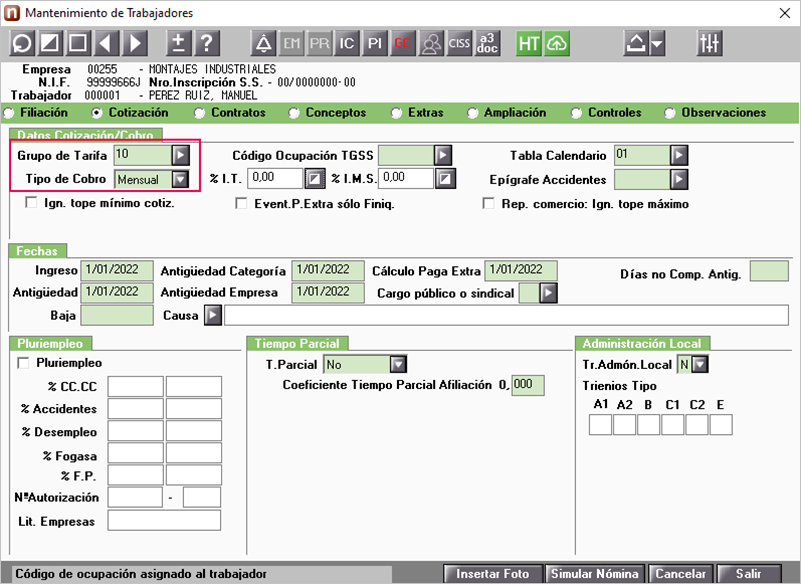Focus the Cálculo Paga Extra date field
801x584 pixels.
pos(521,270)
